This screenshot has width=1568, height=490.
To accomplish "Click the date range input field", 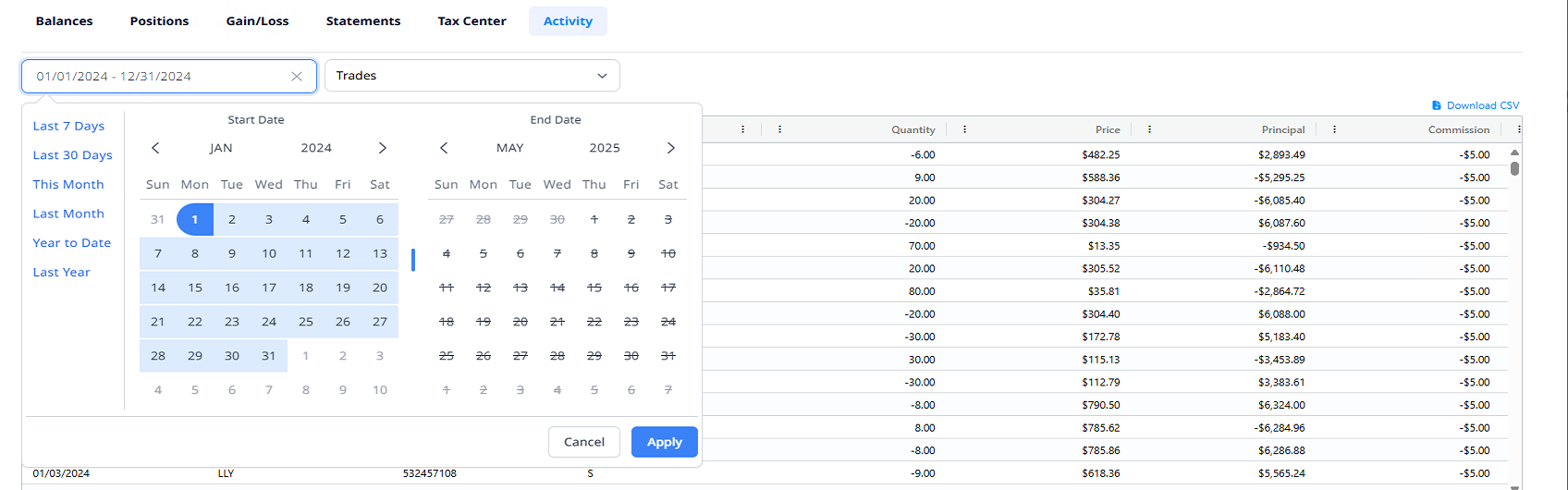I will [157, 77].
